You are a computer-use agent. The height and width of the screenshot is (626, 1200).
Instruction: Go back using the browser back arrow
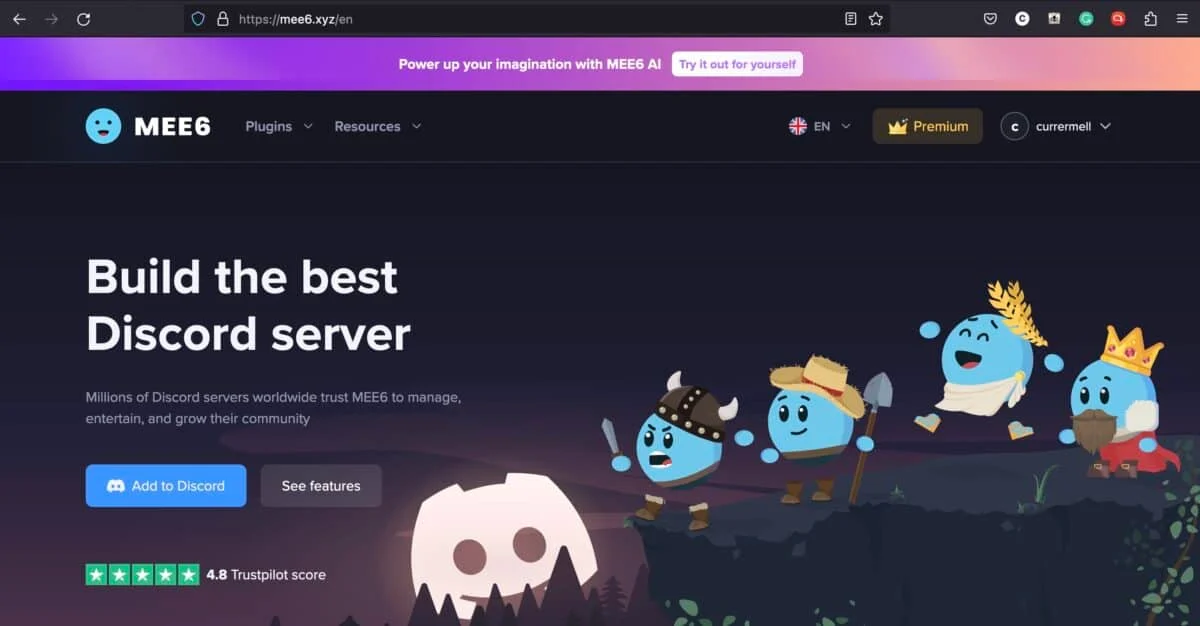click(x=19, y=18)
